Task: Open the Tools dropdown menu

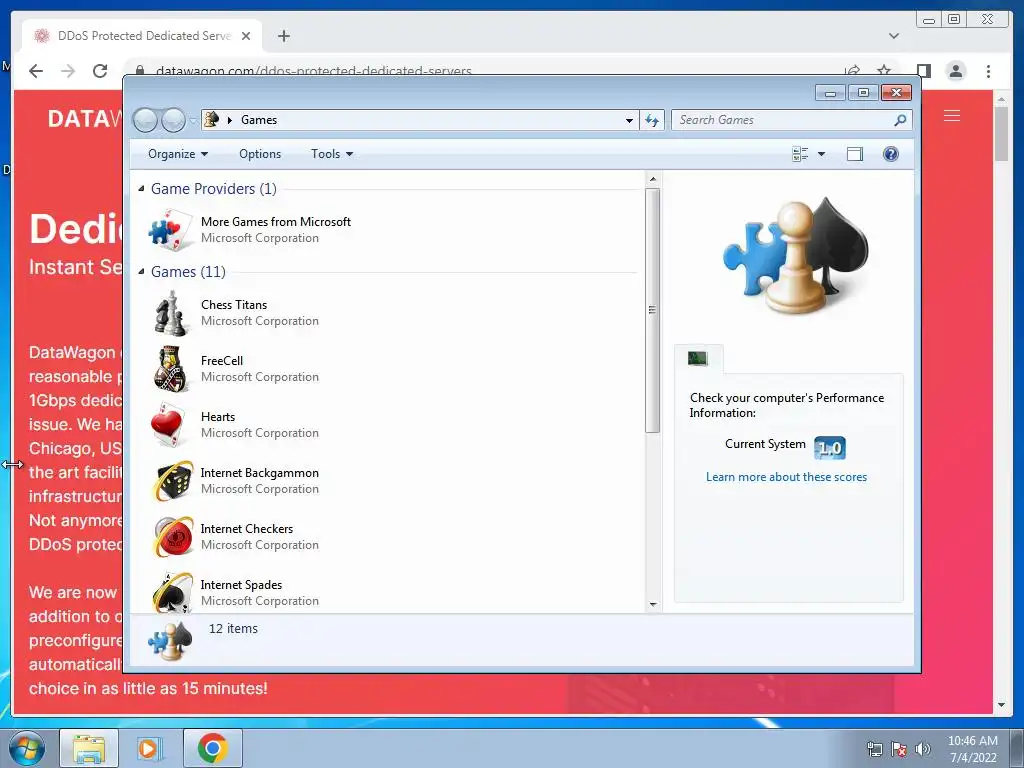Action: (332, 154)
